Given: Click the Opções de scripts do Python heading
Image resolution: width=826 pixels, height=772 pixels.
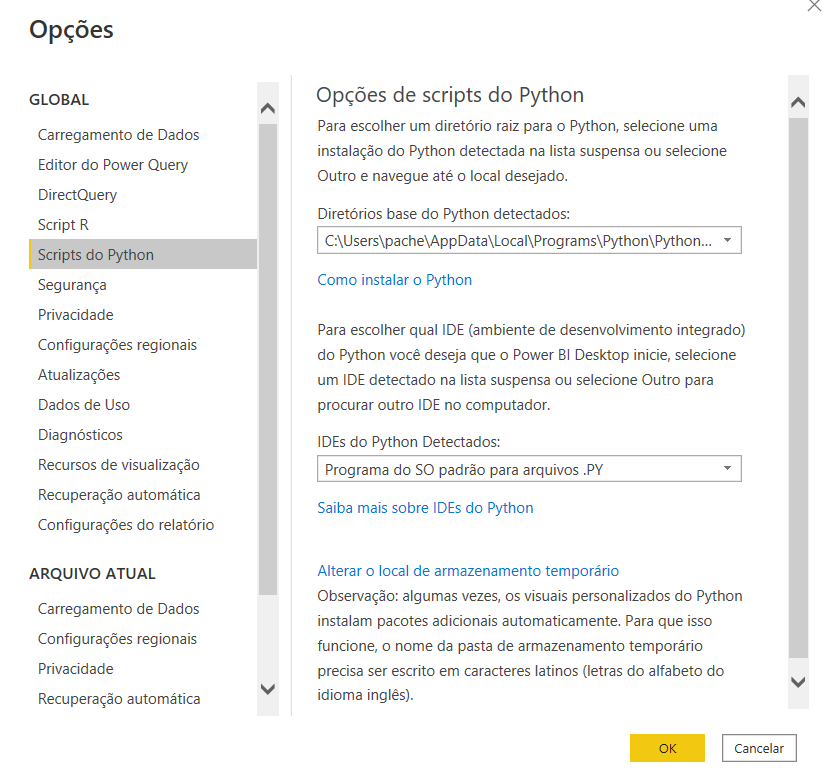Looking at the screenshot, I should [x=450, y=95].
